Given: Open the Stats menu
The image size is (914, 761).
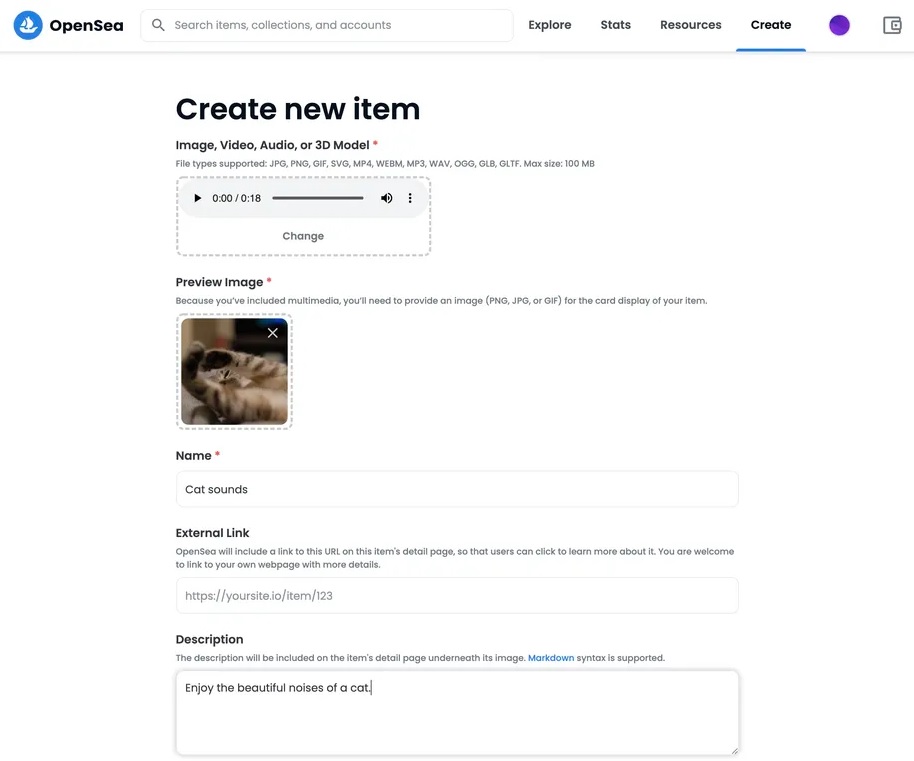Looking at the screenshot, I should (616, 25).
